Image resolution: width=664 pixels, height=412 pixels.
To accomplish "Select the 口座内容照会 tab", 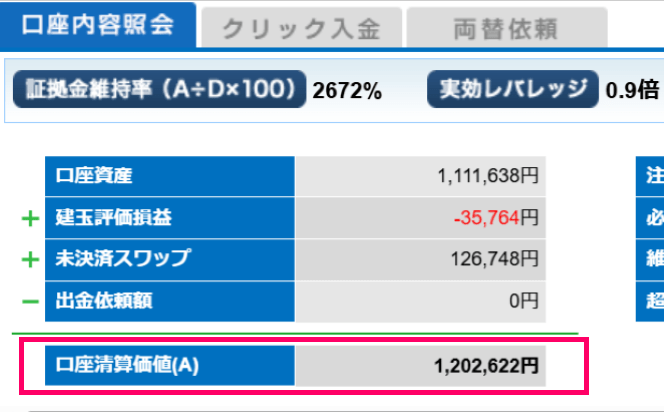I will point(96,25).
